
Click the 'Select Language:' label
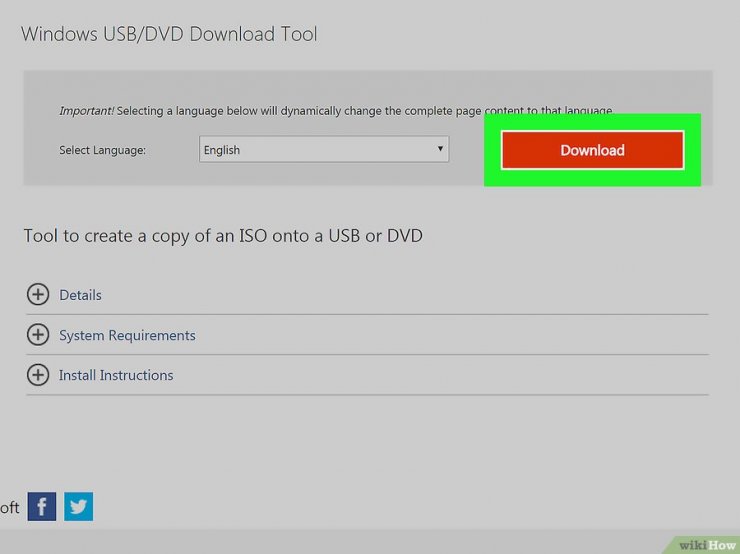tap(102, 150)
